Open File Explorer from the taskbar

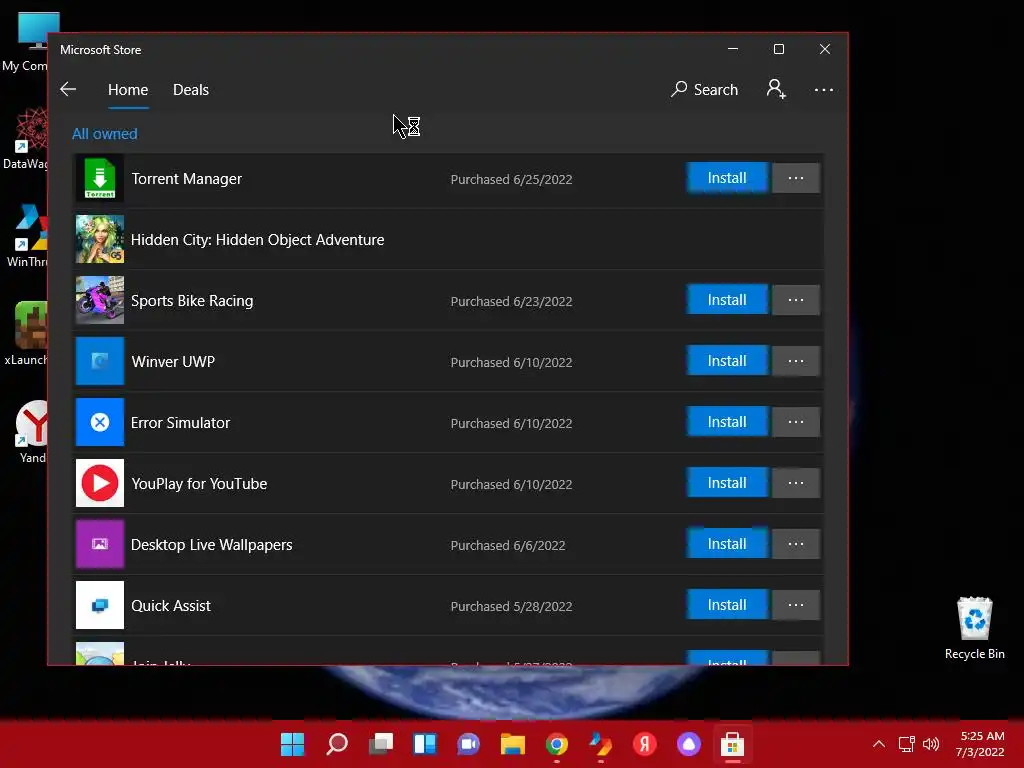(513, 744)
